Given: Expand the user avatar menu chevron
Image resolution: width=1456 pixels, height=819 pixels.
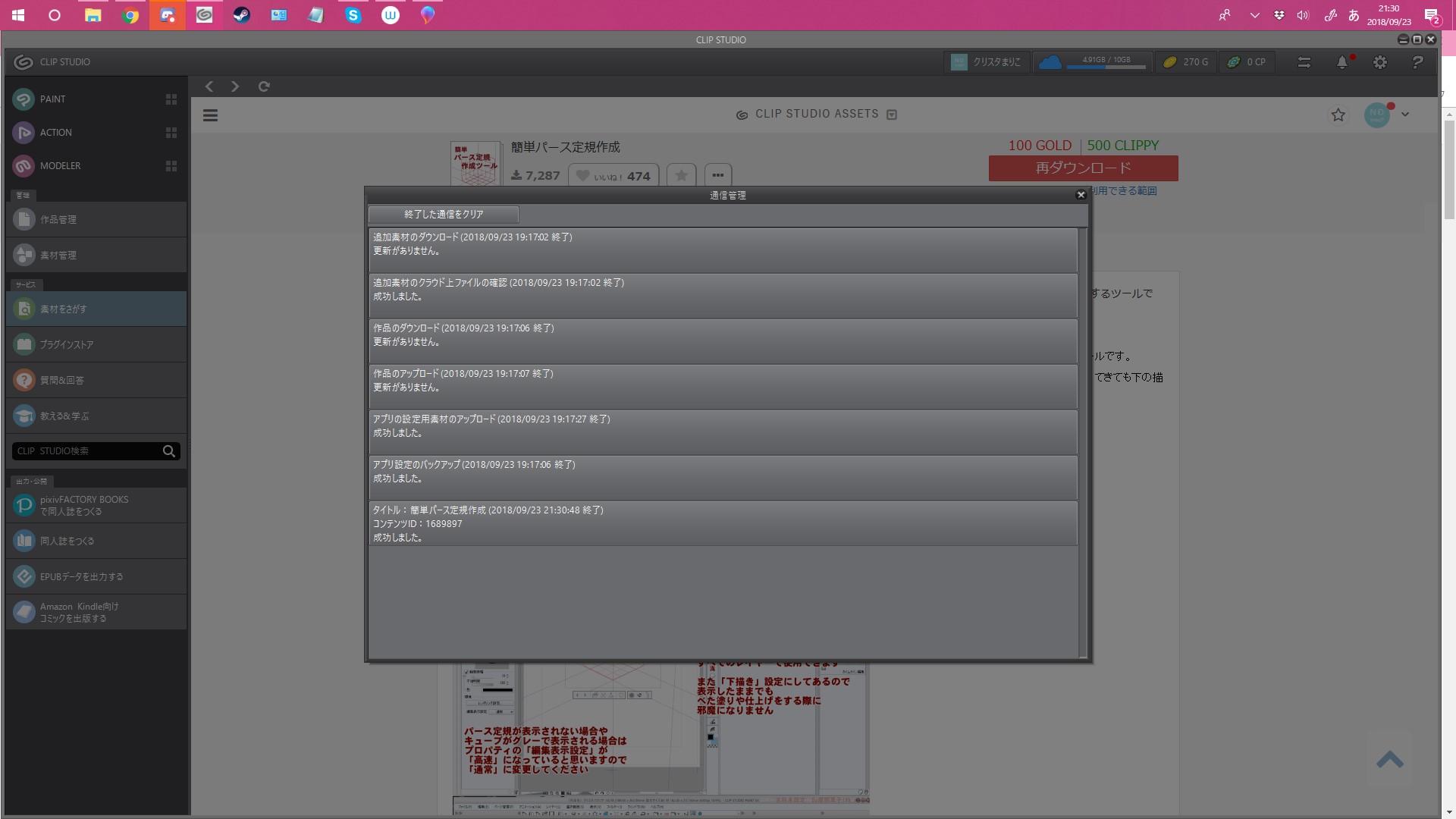Looking at the screenshot, I should tap(1405, 115).
